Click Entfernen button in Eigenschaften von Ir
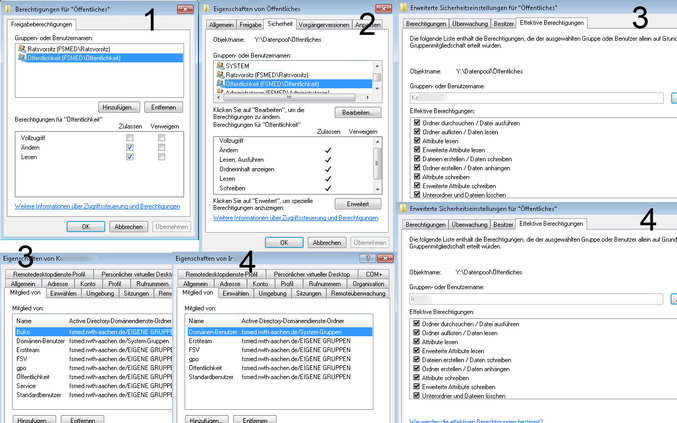Viewport: 677px width, 423px height. pyautogui.click(x=255, y=420)
